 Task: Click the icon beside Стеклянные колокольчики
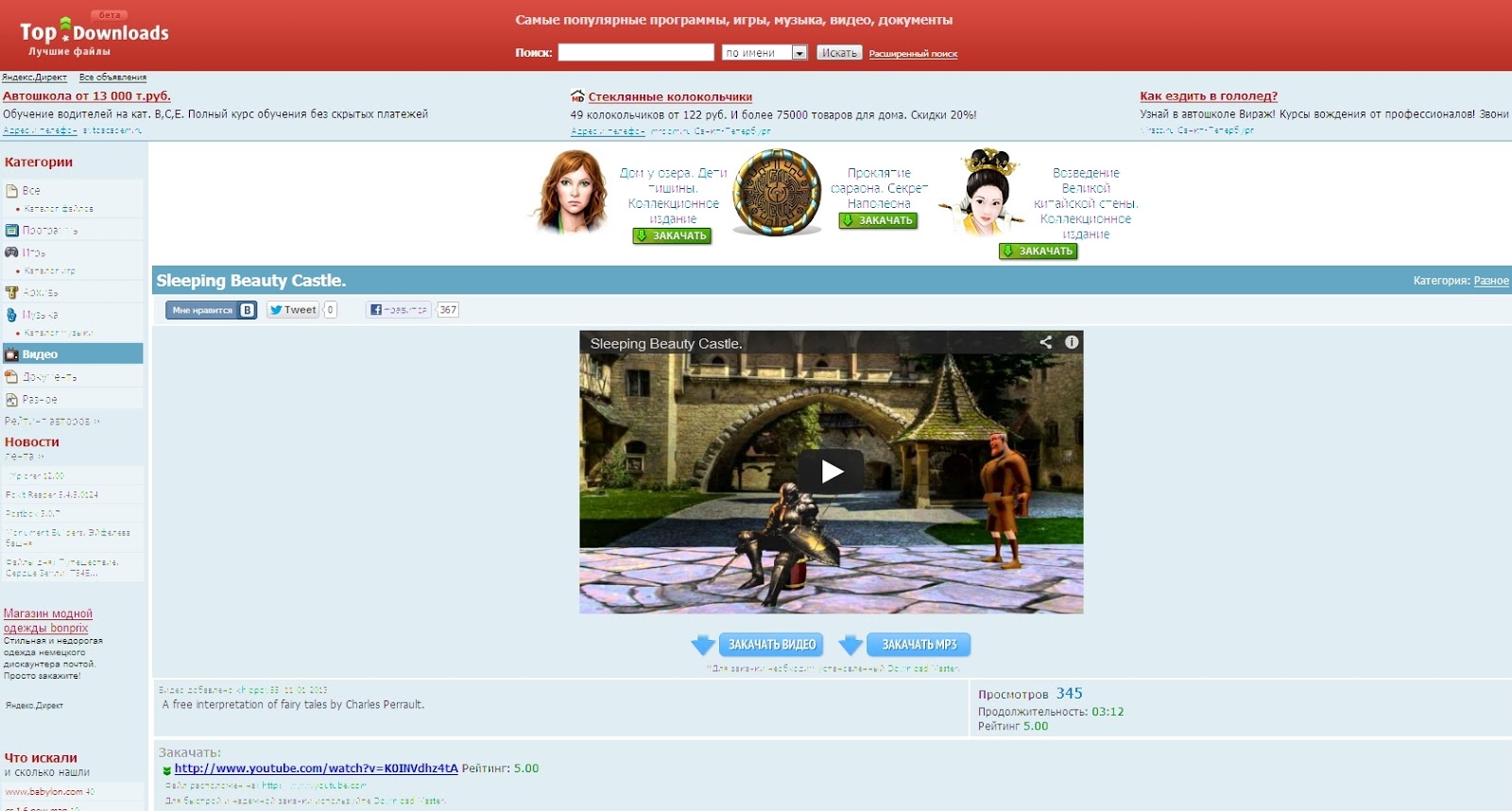pos(577,95)
